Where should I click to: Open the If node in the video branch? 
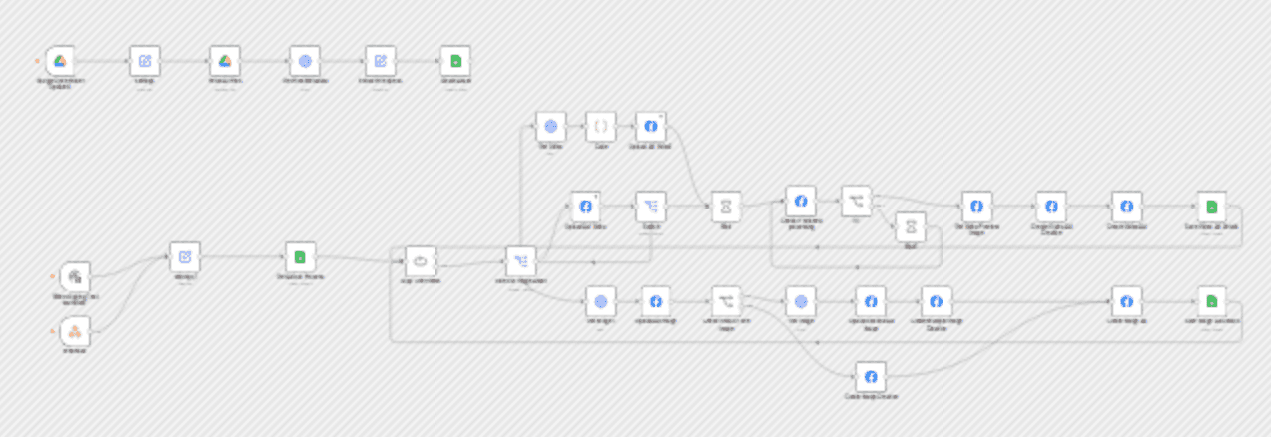pos(857,202)
